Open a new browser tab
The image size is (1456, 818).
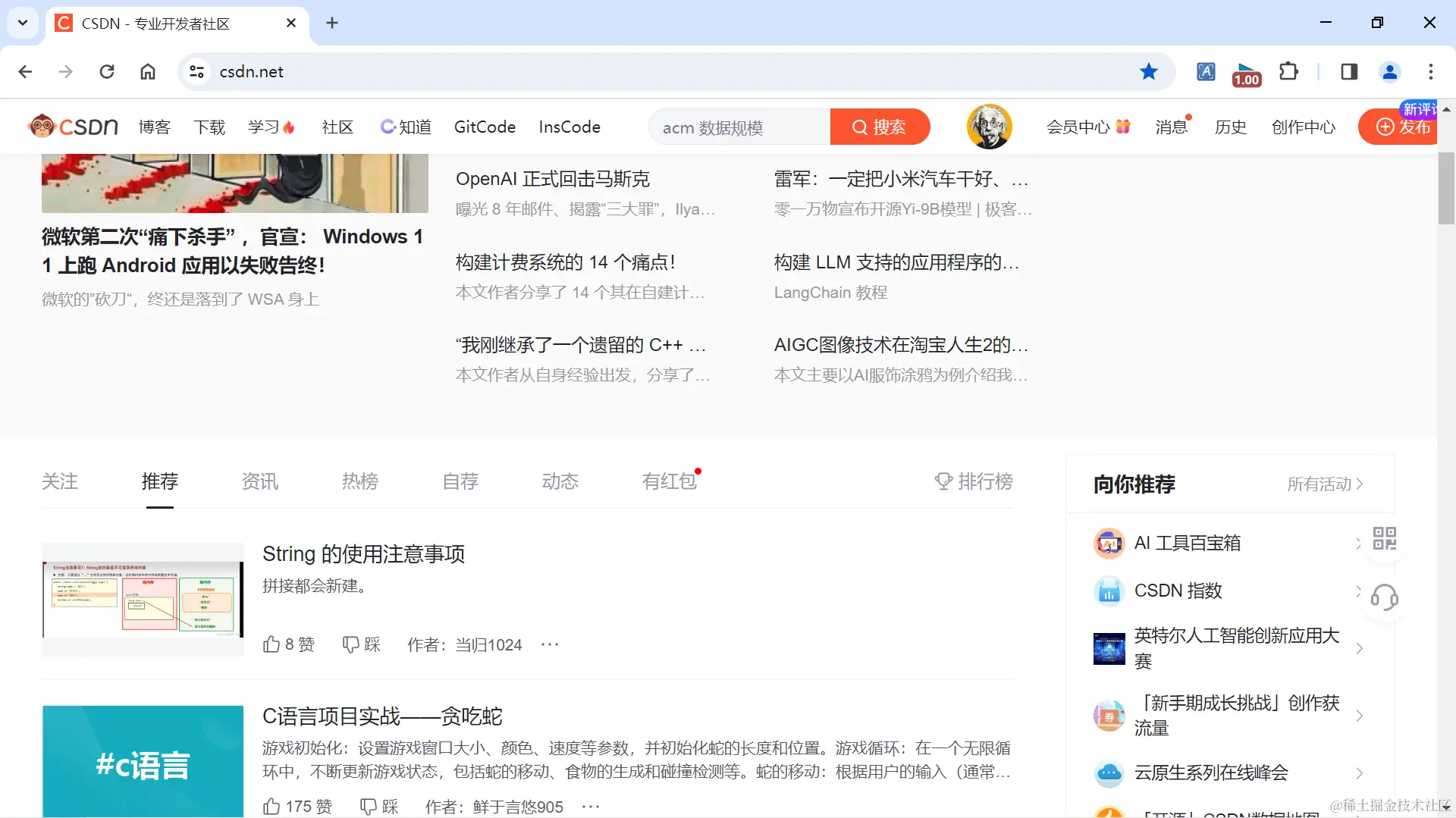pos(332,23)
